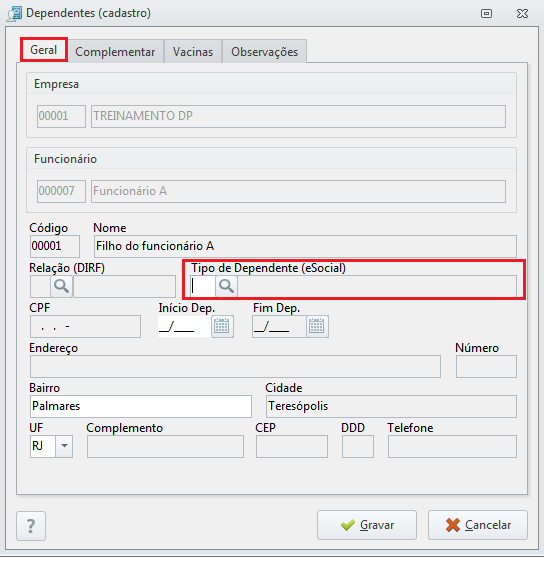Click the restore window icon in title bar

click(x=486, y=14)
